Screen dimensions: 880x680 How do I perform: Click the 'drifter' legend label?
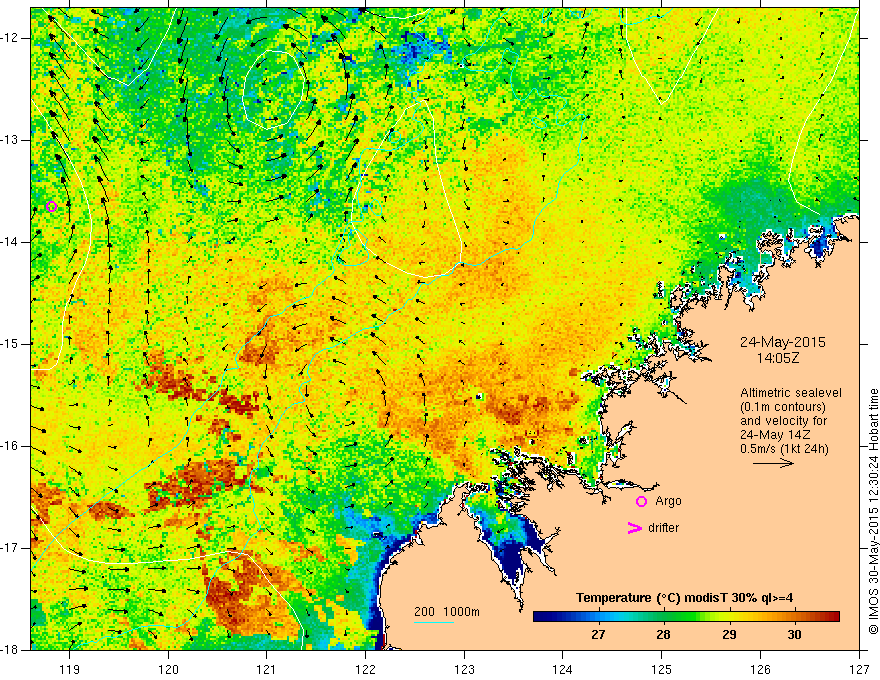663,528
